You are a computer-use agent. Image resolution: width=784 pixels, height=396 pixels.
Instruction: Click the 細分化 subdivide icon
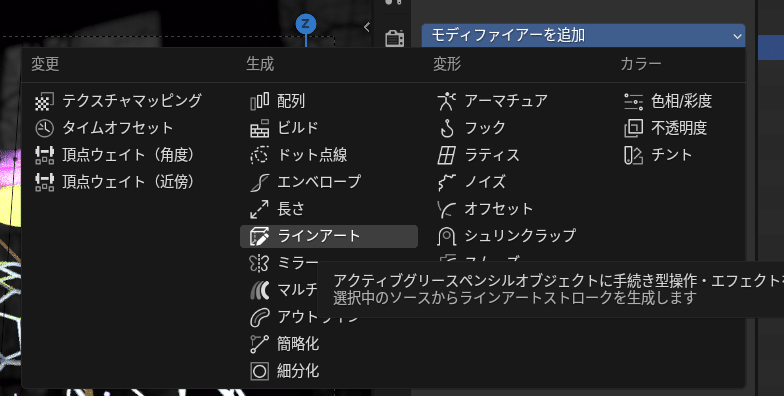(x=260, y=371)
